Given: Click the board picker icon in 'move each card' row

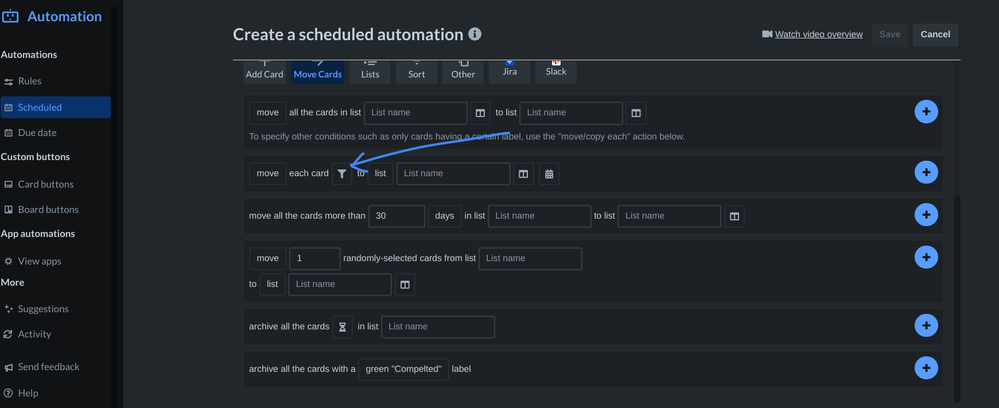Looking at the screenshot, I should point(523,173).
